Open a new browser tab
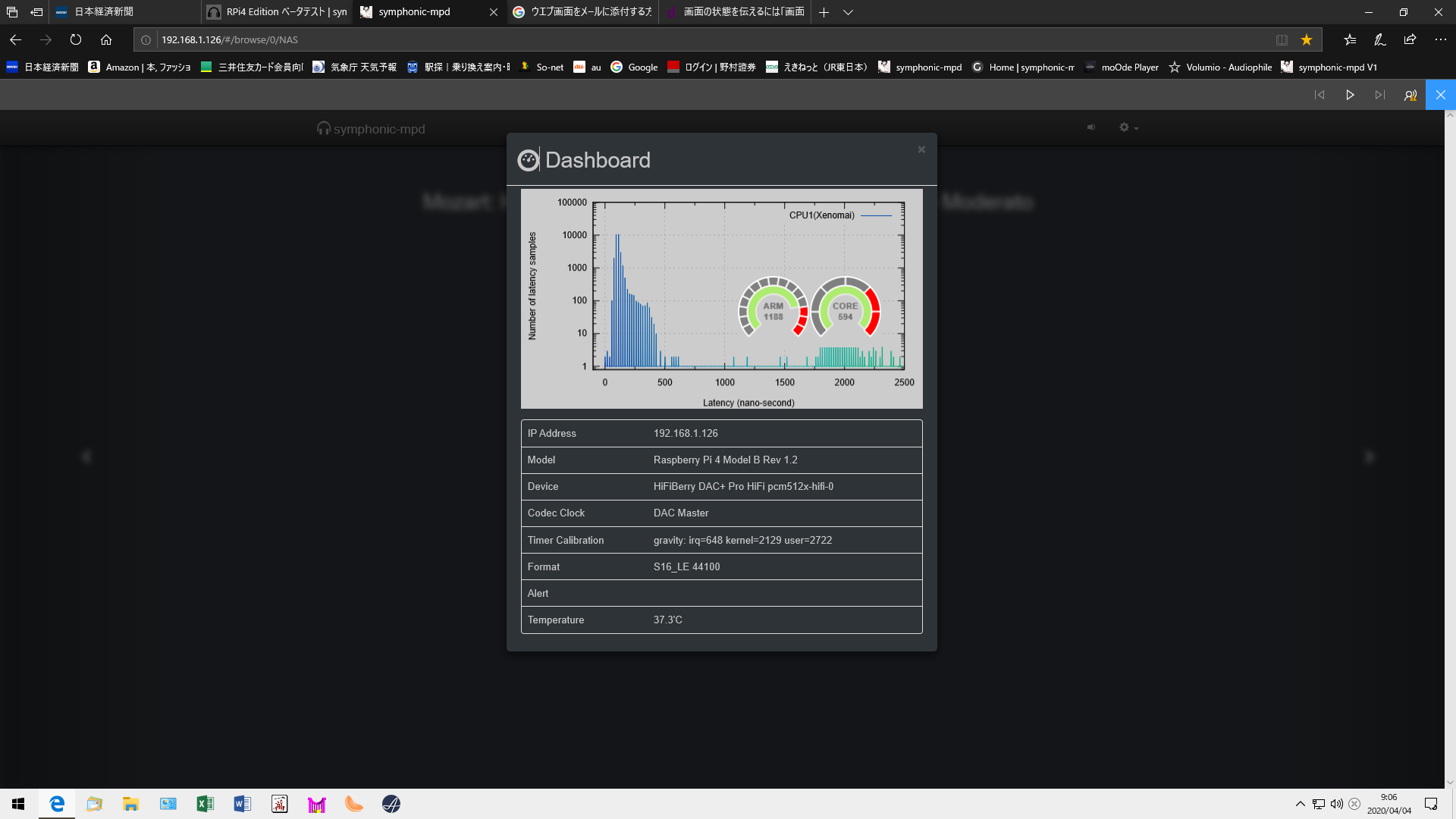This screenshot has width=1456, height=819. (824, 12)
